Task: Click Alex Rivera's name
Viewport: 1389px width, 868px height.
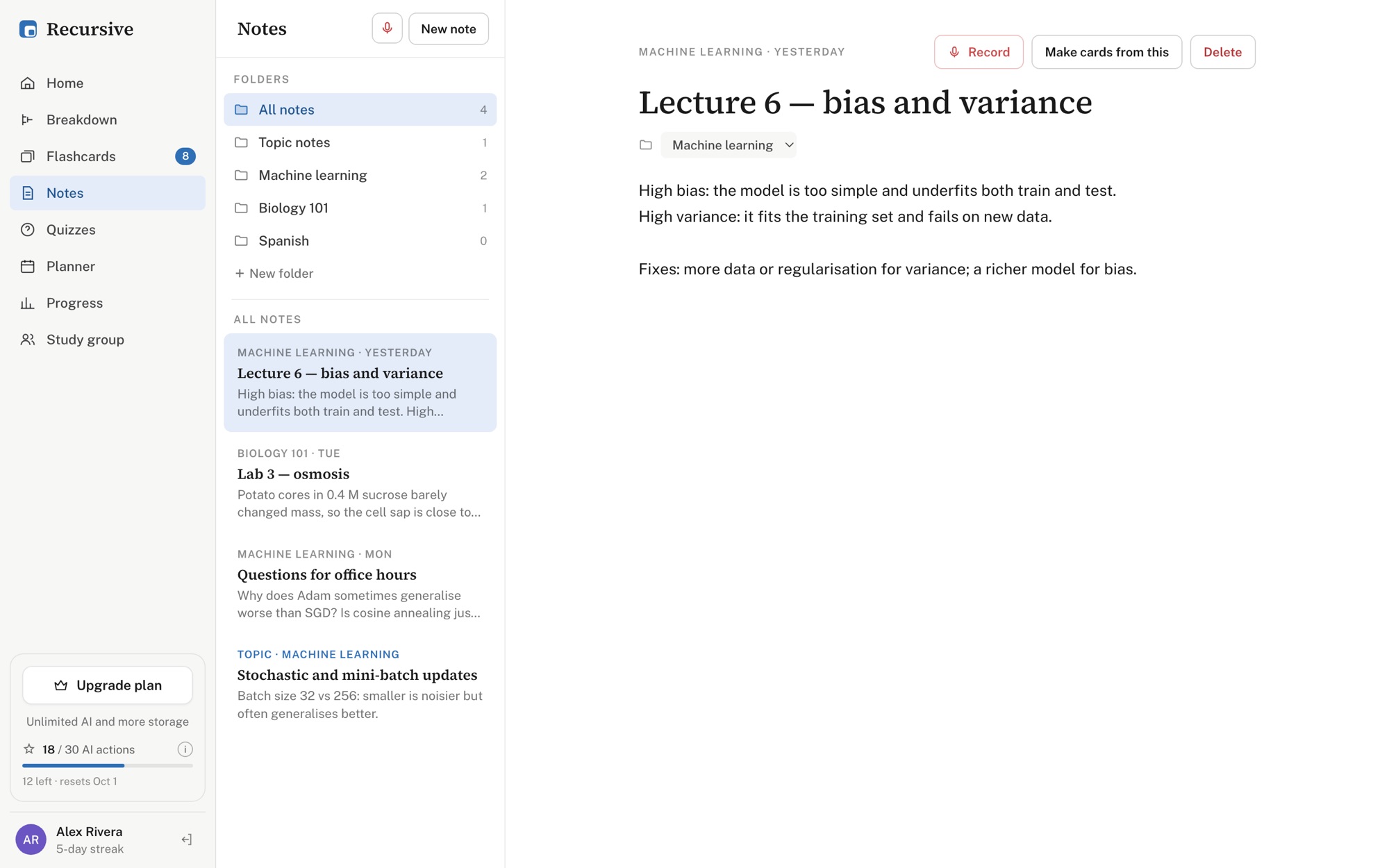Action: click(89, 831)
